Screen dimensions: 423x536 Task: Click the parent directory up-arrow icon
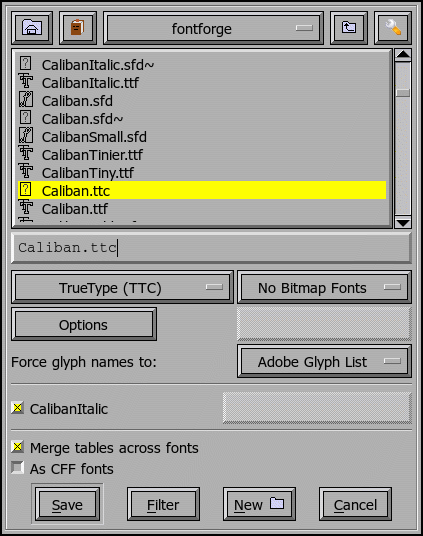click(x=349, y=28)
